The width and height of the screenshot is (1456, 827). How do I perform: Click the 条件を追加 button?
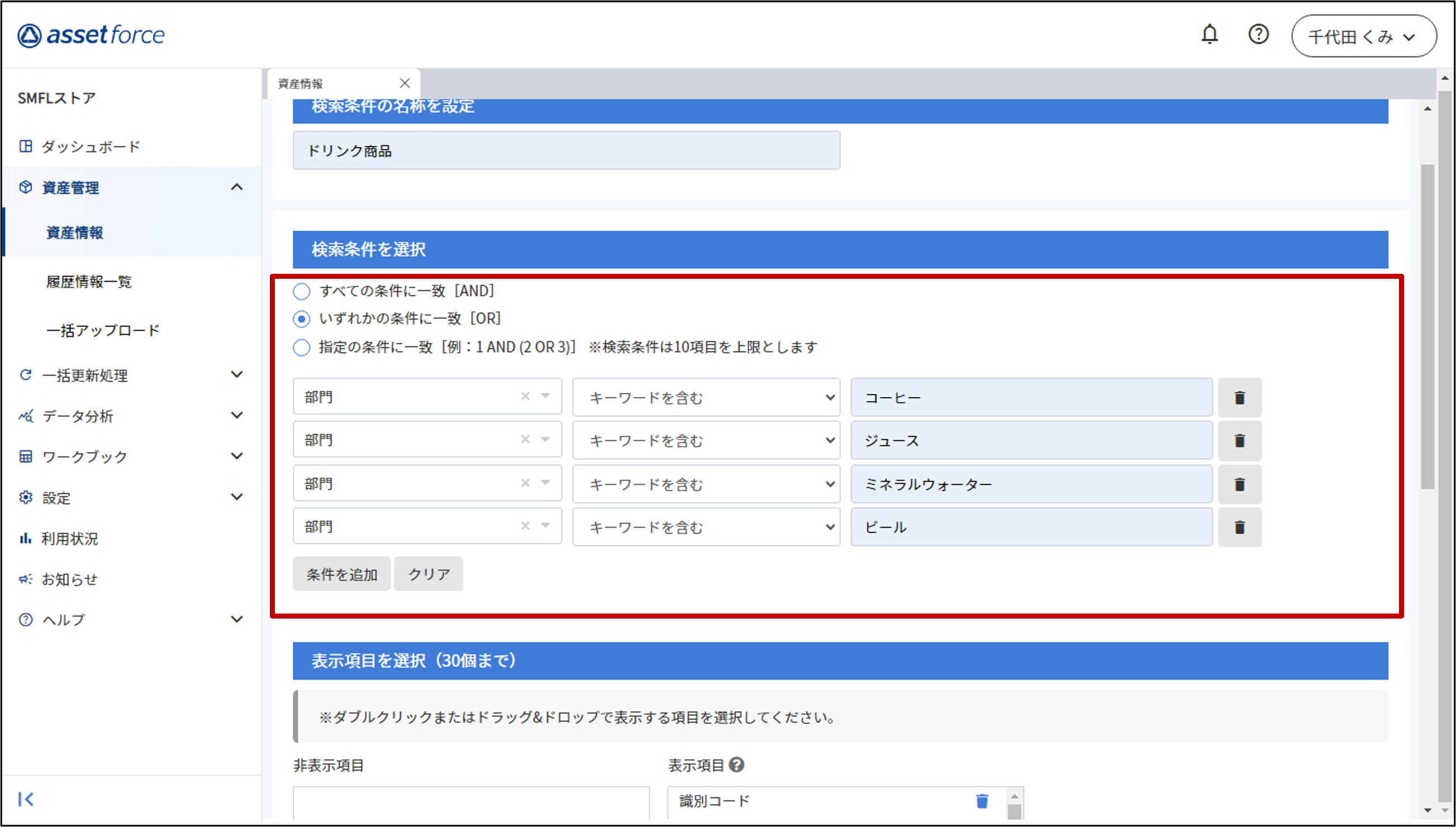pos(342,574)
